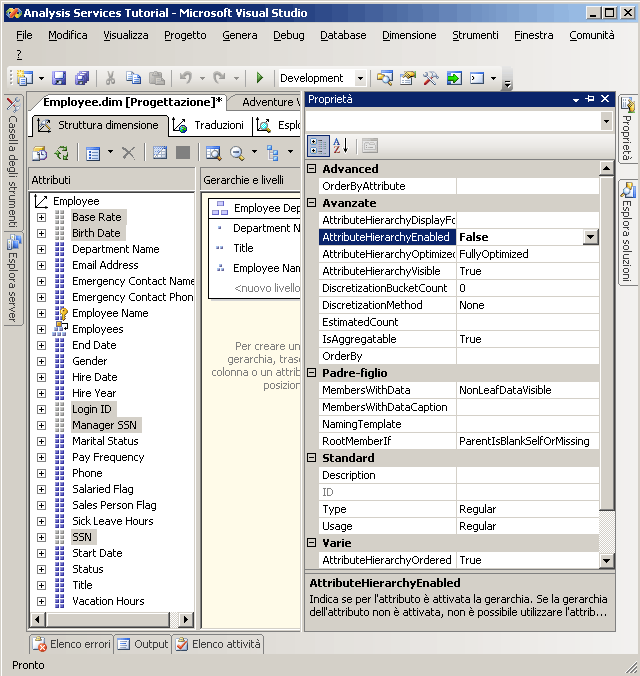This screenshot has width=640, height=676.
Task: Click the Delete icon in dimension toolbar
Action: (128, 153)
